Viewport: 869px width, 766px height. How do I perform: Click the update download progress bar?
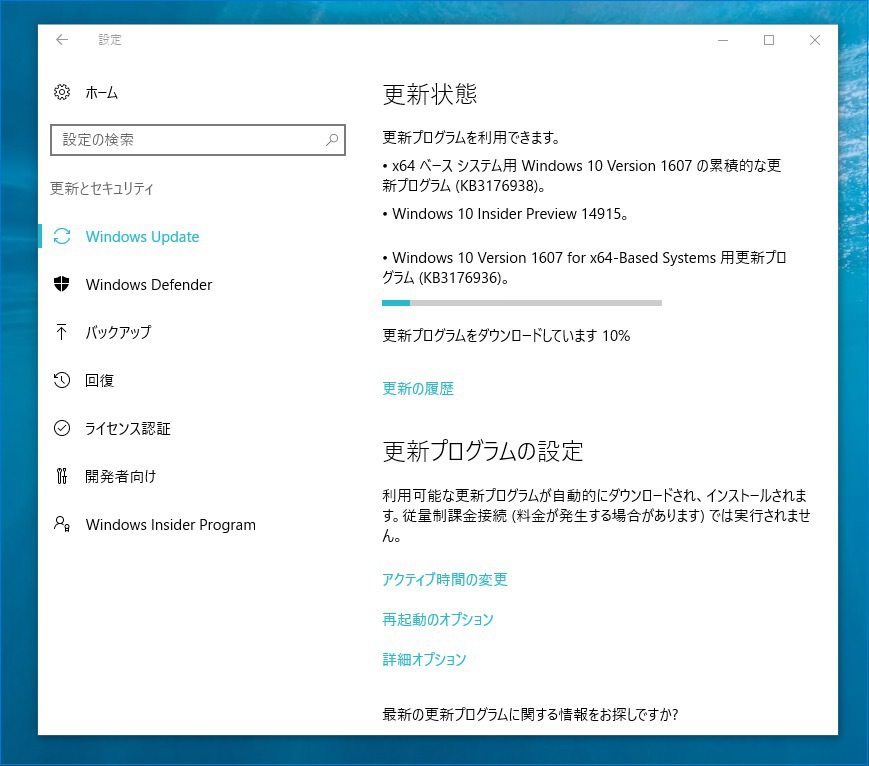[x=521, y=303]
